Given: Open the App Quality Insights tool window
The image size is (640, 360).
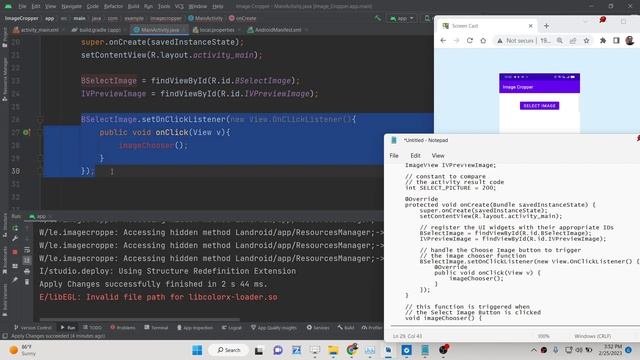Looking at the screenshot, I should (x=273, y=328).
